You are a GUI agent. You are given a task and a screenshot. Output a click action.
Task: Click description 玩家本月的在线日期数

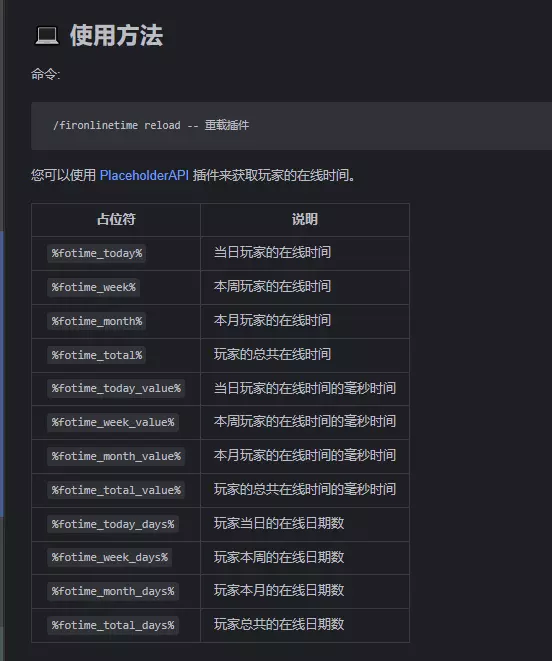click(x=279, y=590)
